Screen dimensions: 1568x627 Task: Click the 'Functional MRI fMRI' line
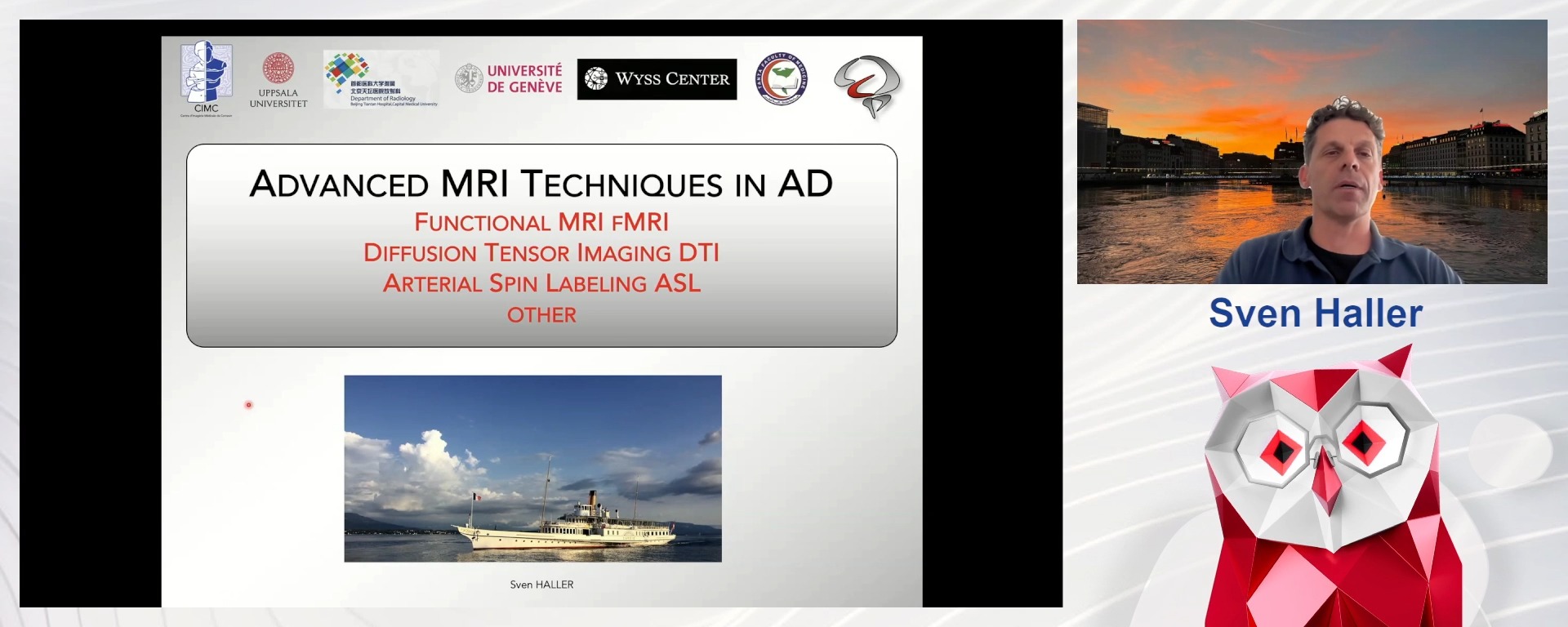541,222
